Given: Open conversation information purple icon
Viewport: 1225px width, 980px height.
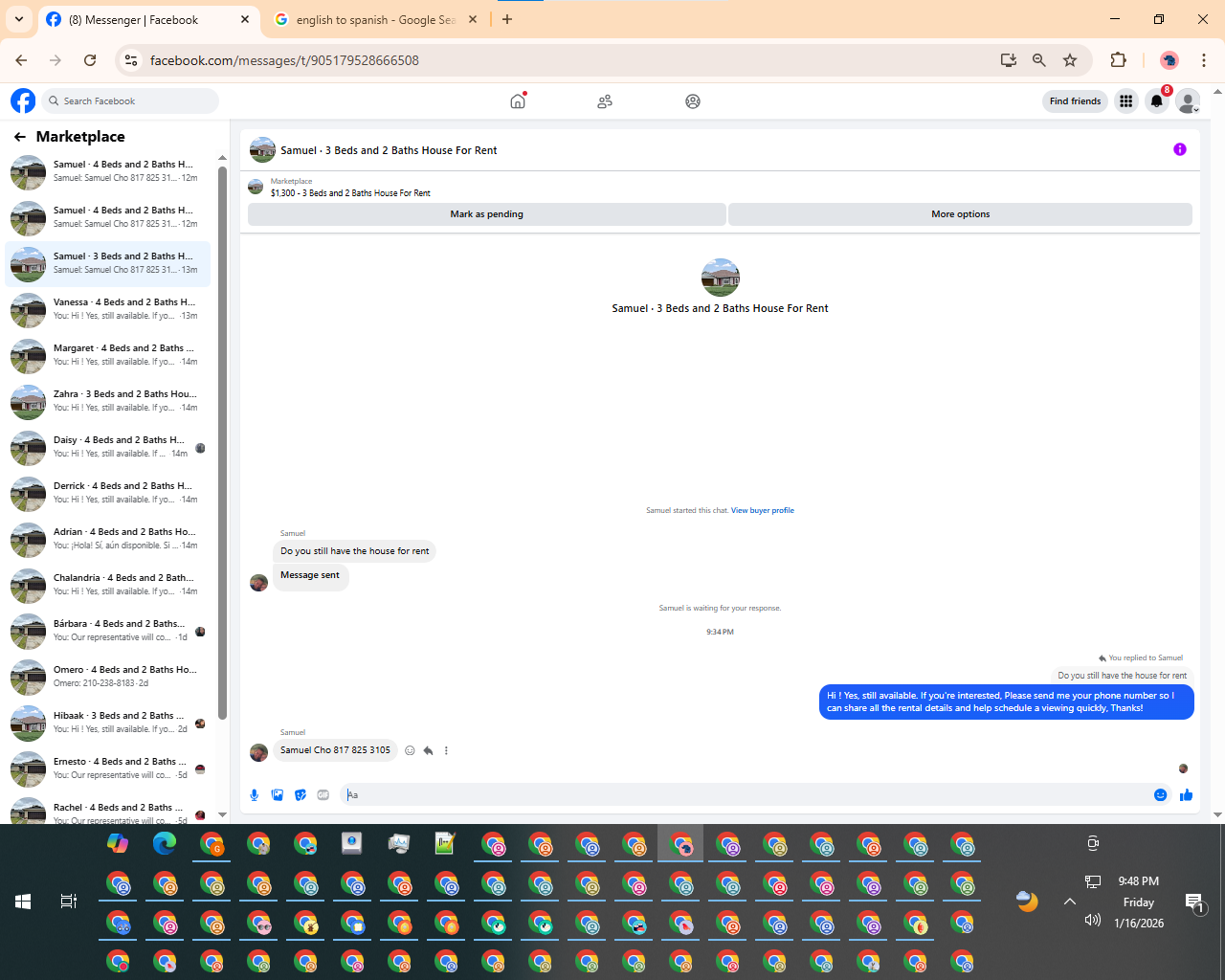Looking at the screenshot, I should coord(1180,149).
